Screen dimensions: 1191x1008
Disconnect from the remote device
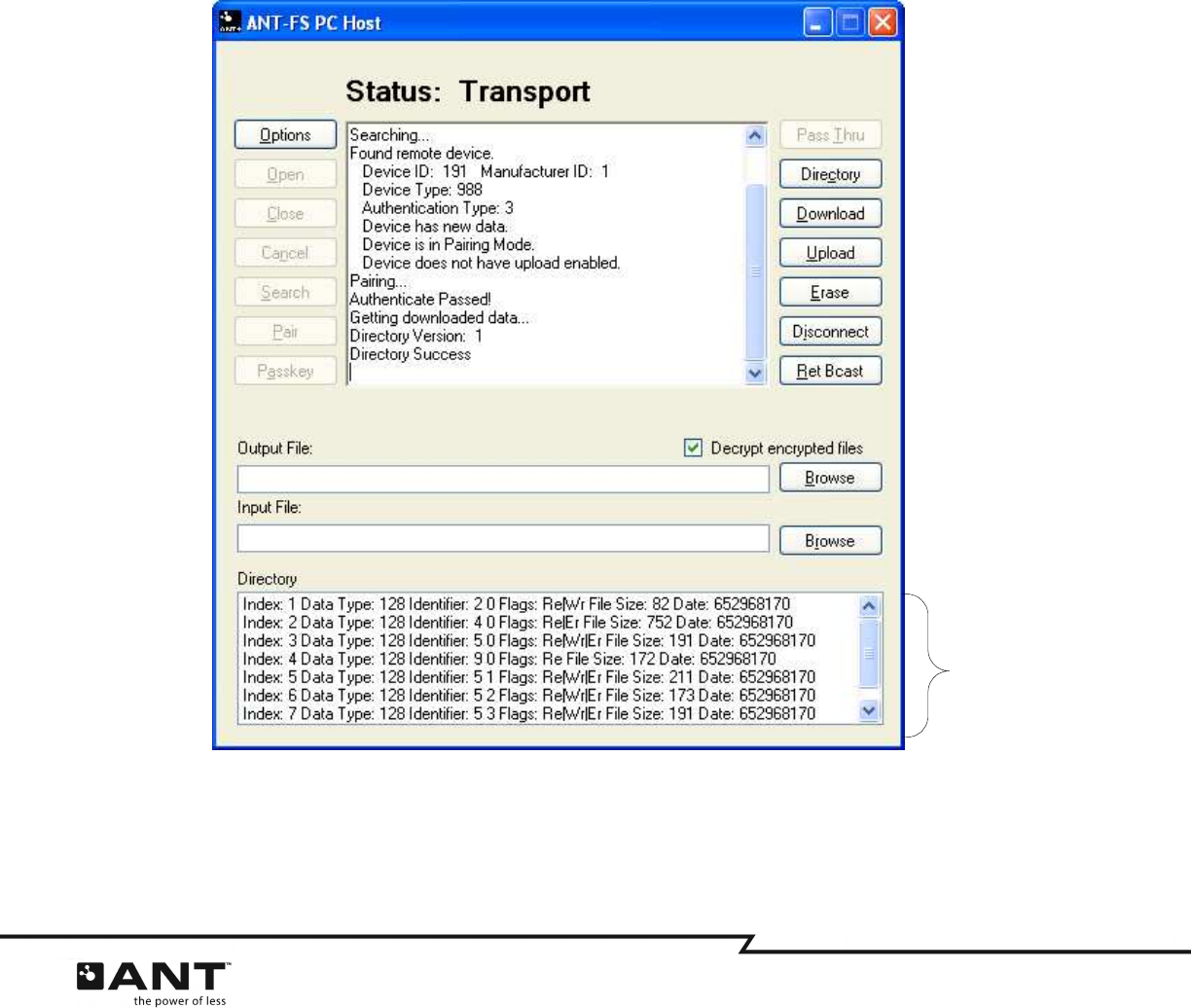830,331
